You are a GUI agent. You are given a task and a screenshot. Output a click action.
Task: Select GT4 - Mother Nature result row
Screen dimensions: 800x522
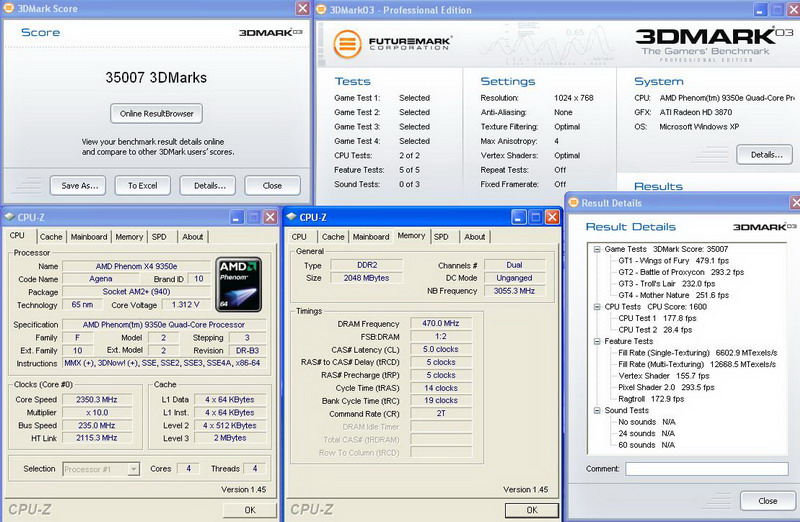[673, 295]
